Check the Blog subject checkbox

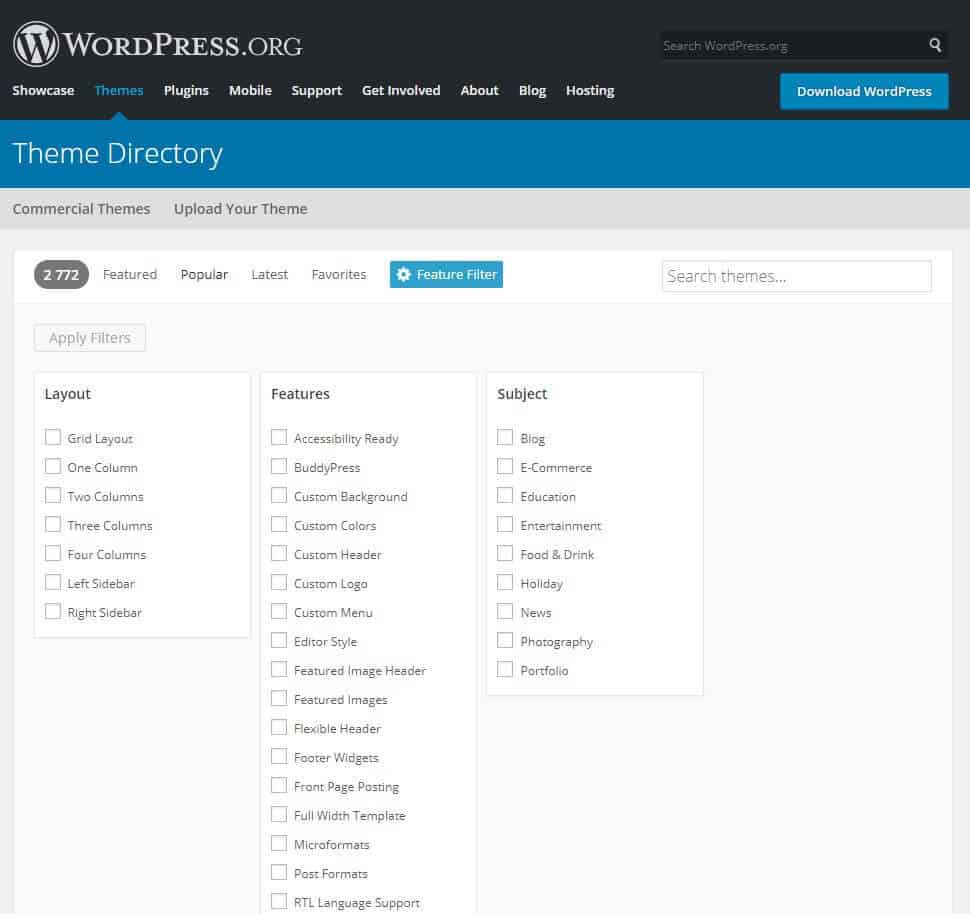505,438
